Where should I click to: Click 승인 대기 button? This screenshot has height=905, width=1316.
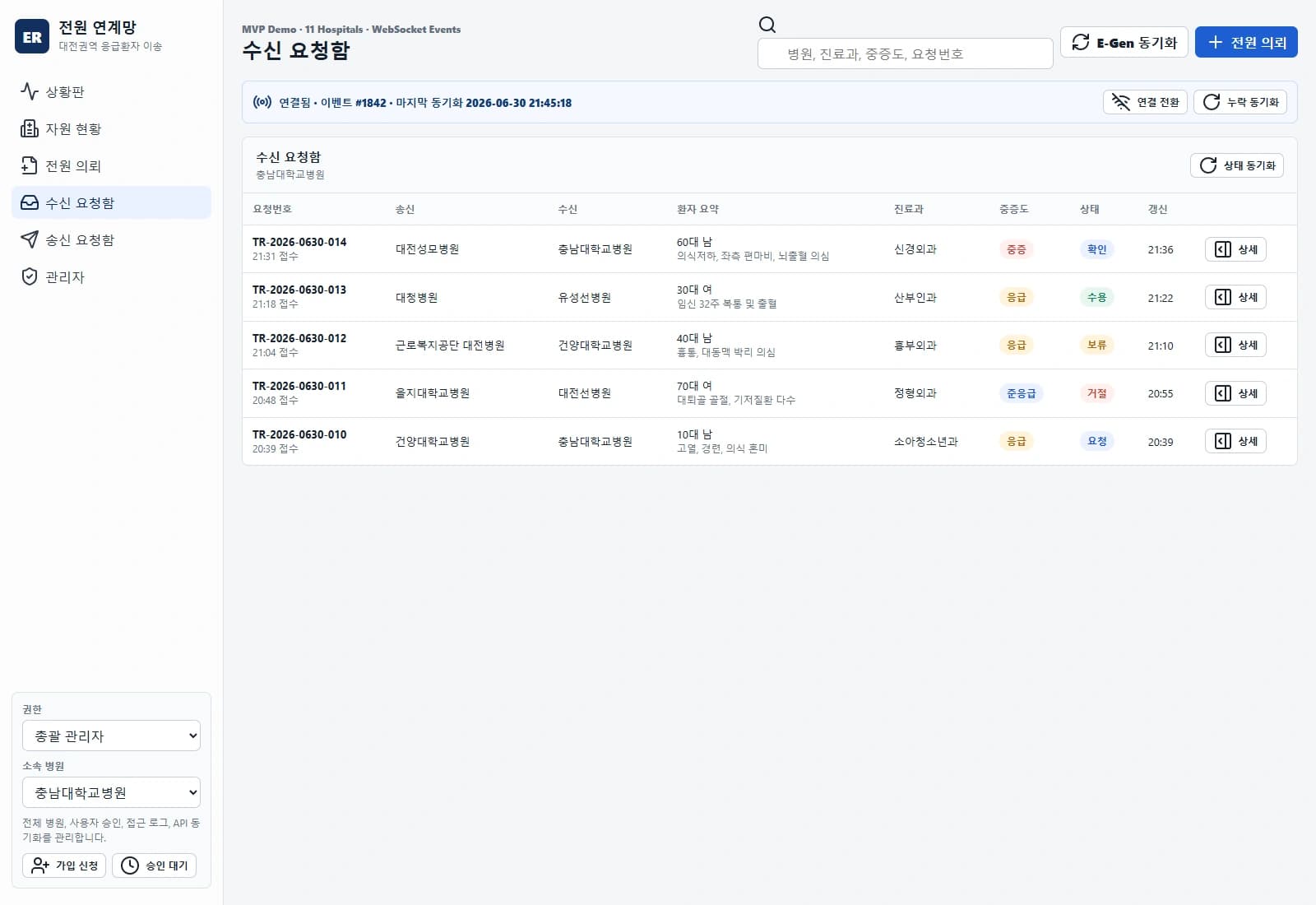pos(154,866)
